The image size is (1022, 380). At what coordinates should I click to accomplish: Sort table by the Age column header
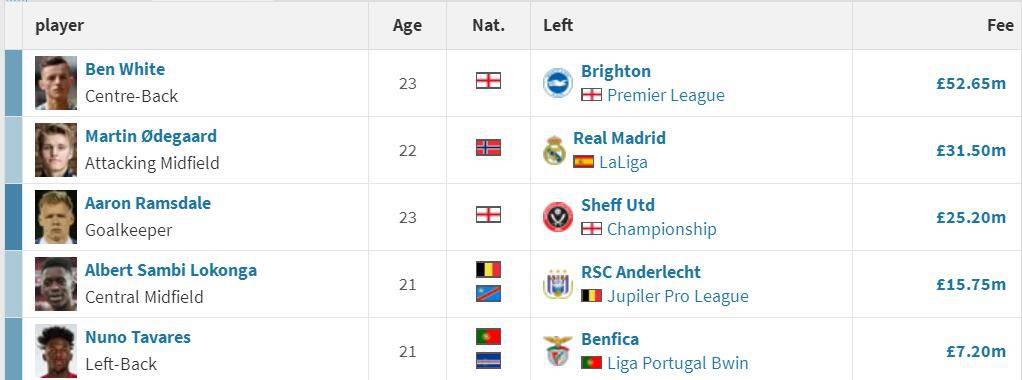[x=407, y=25]
